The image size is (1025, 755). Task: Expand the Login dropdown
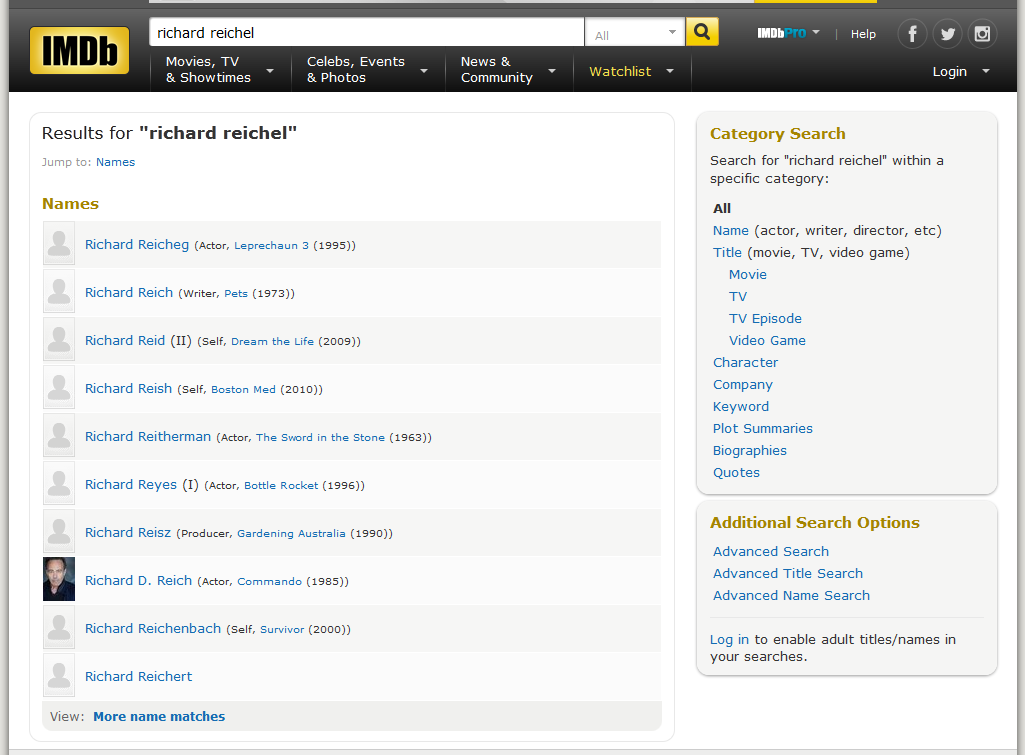point(961,71)
